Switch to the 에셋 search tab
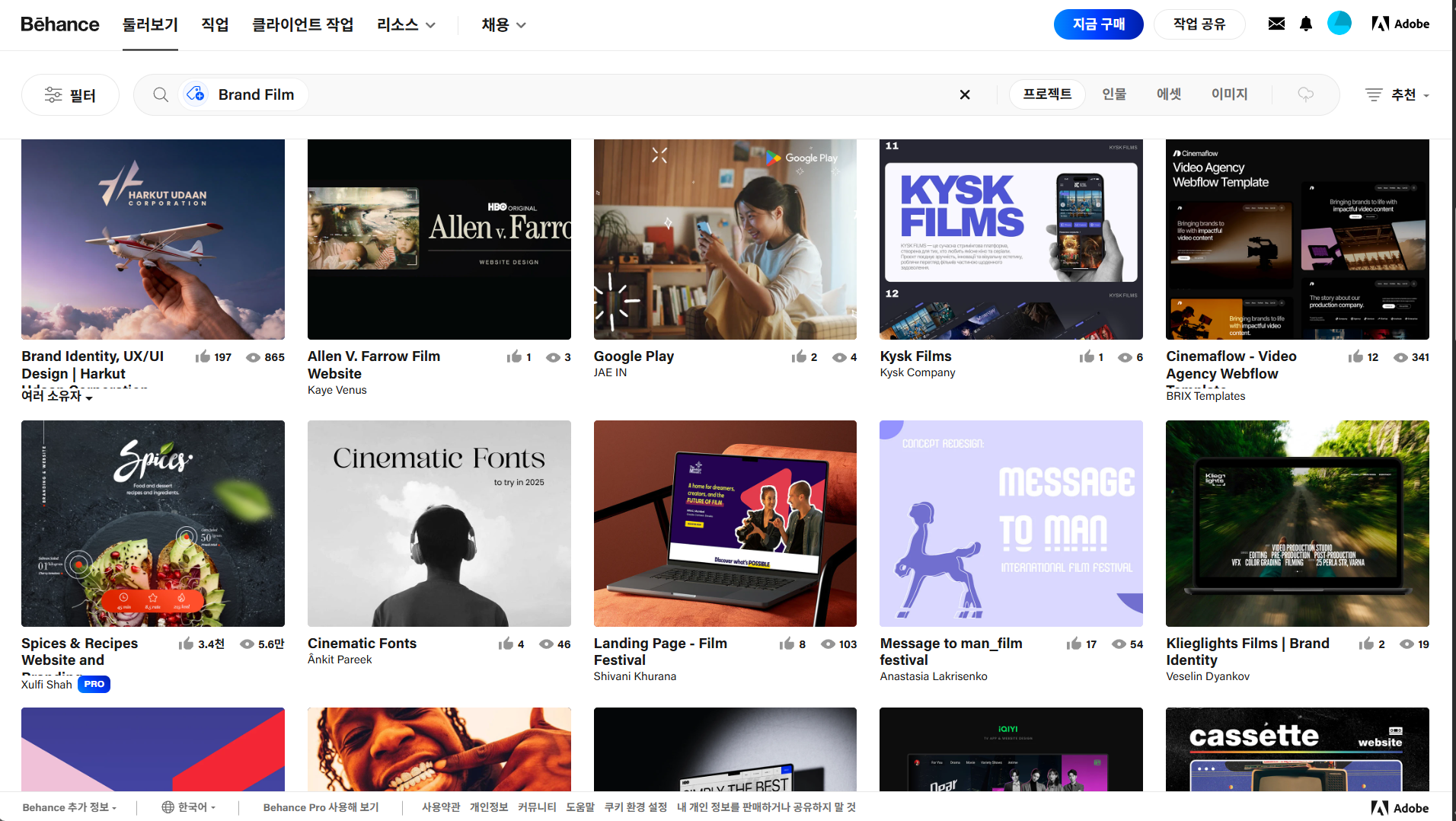 pyautogui.click(x=1169, y=94)
